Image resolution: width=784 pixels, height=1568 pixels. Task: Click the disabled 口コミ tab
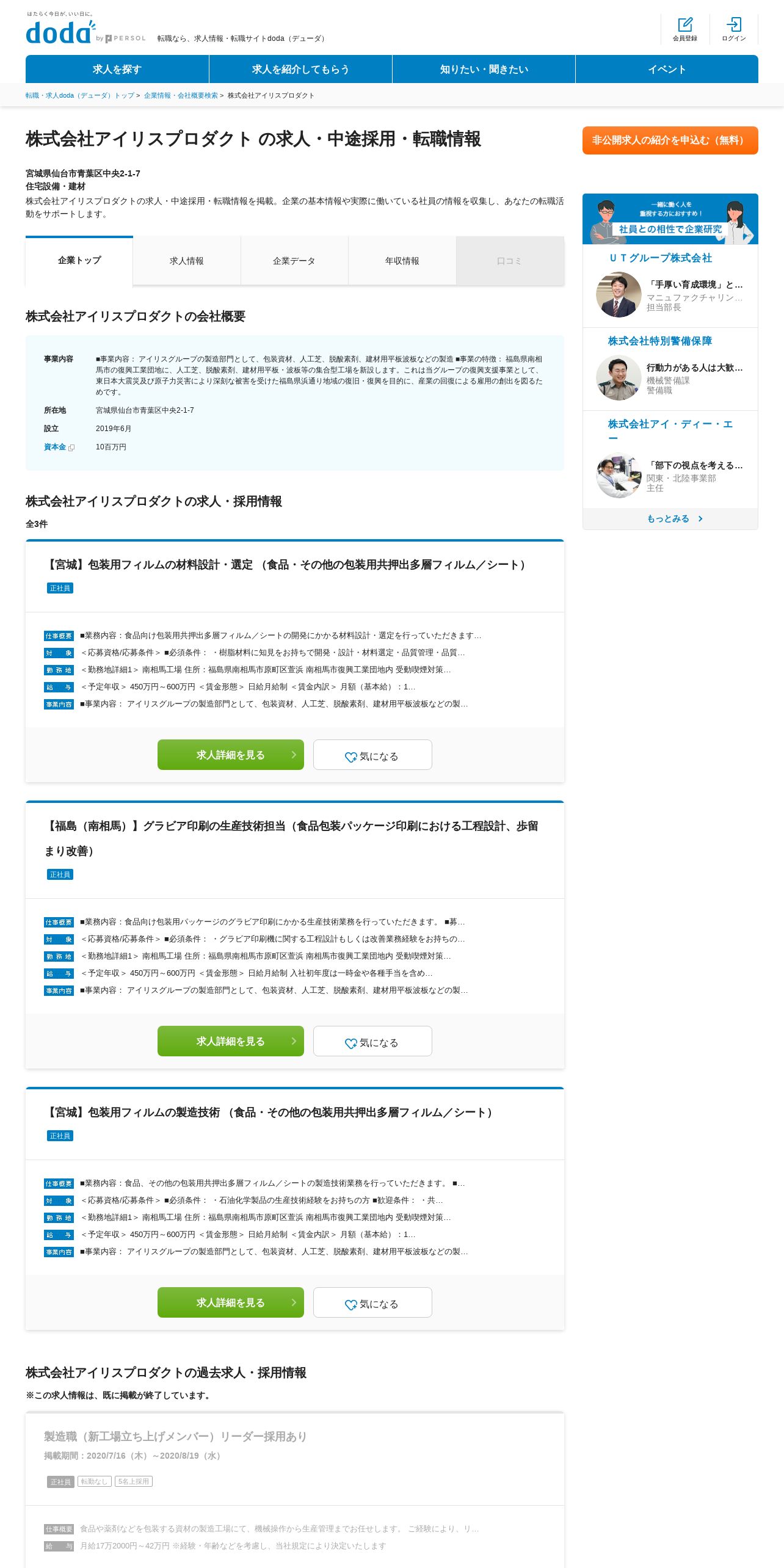(x=510, y=261)
